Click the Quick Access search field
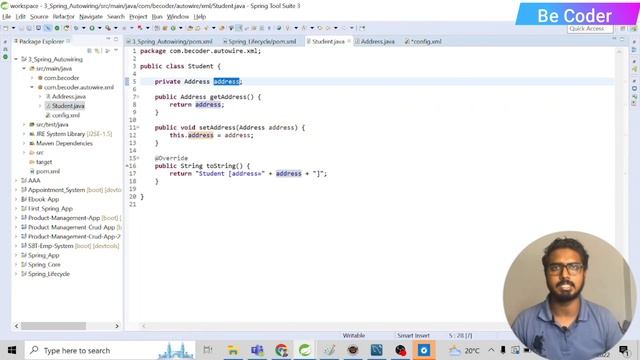 tap(590, 29)
